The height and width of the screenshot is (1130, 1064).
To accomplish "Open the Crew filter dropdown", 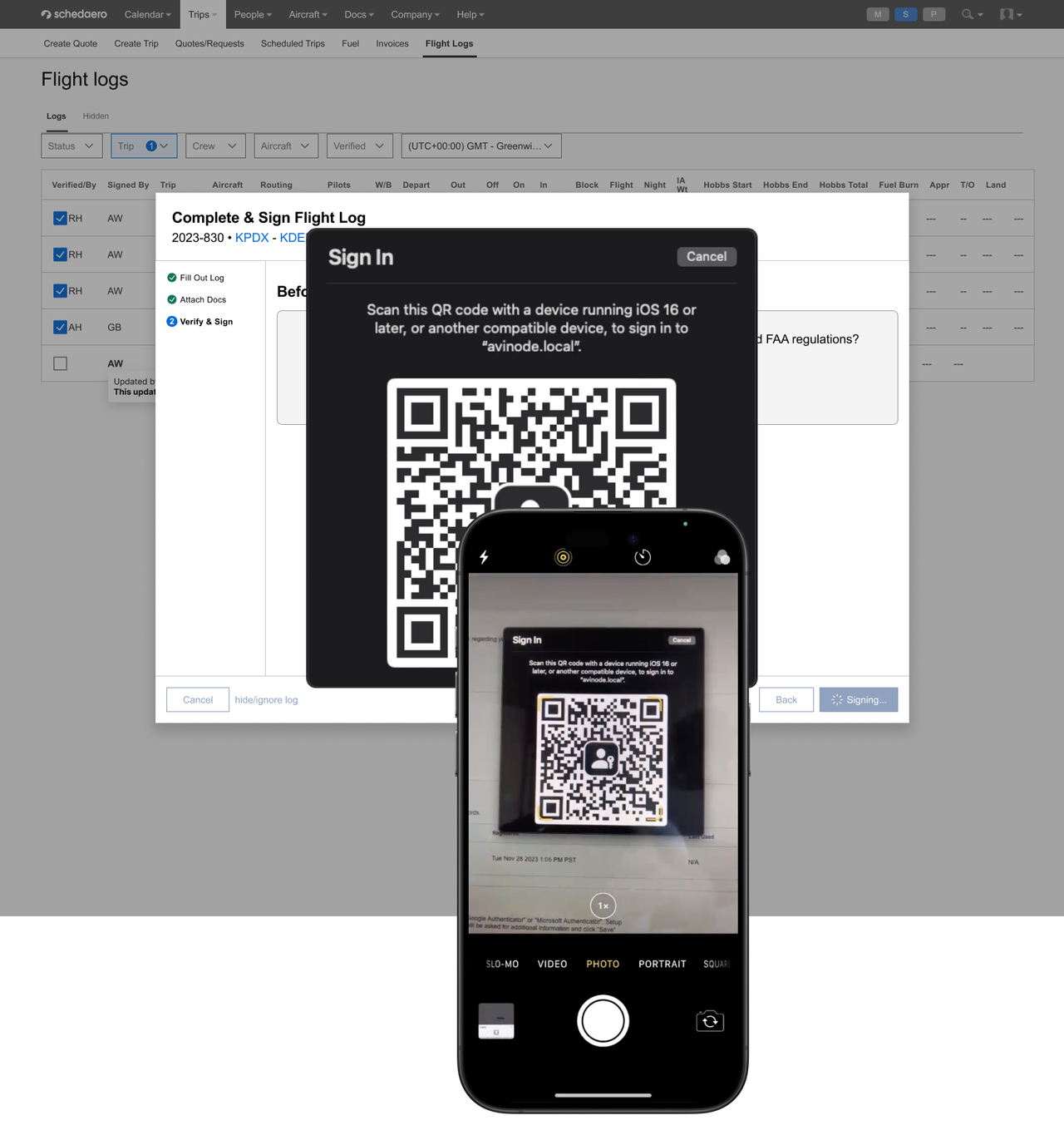I will coord(215,146).
